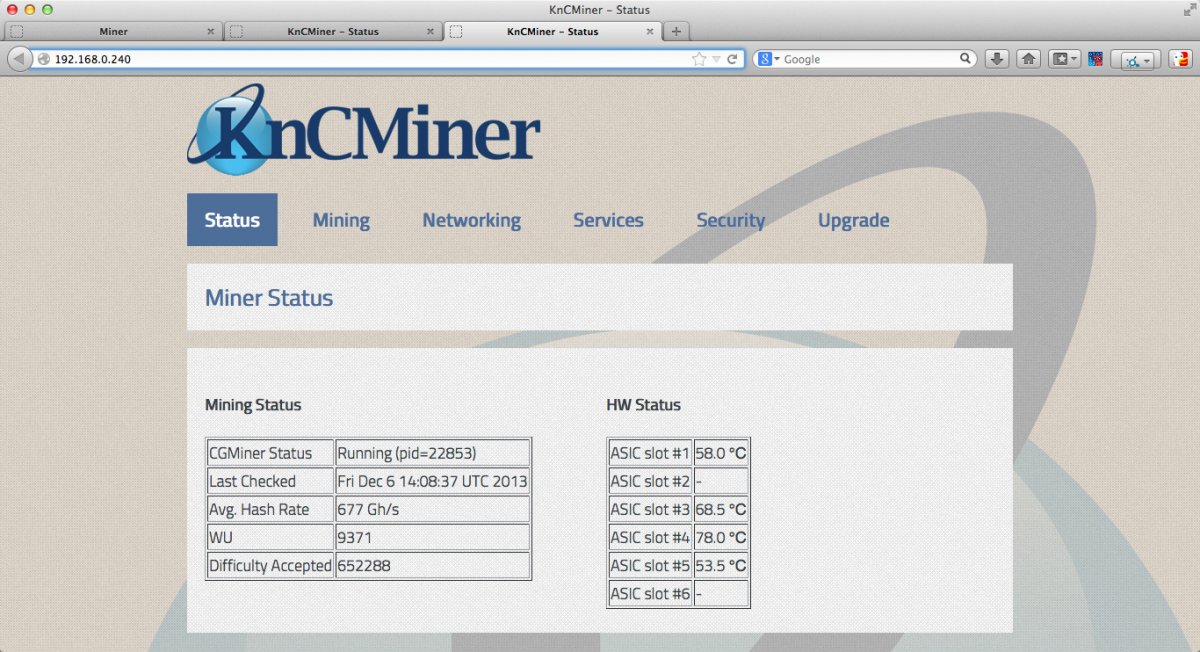Select the Status navigation tab
Screen dimensions: 1200x652
(232, 220)
